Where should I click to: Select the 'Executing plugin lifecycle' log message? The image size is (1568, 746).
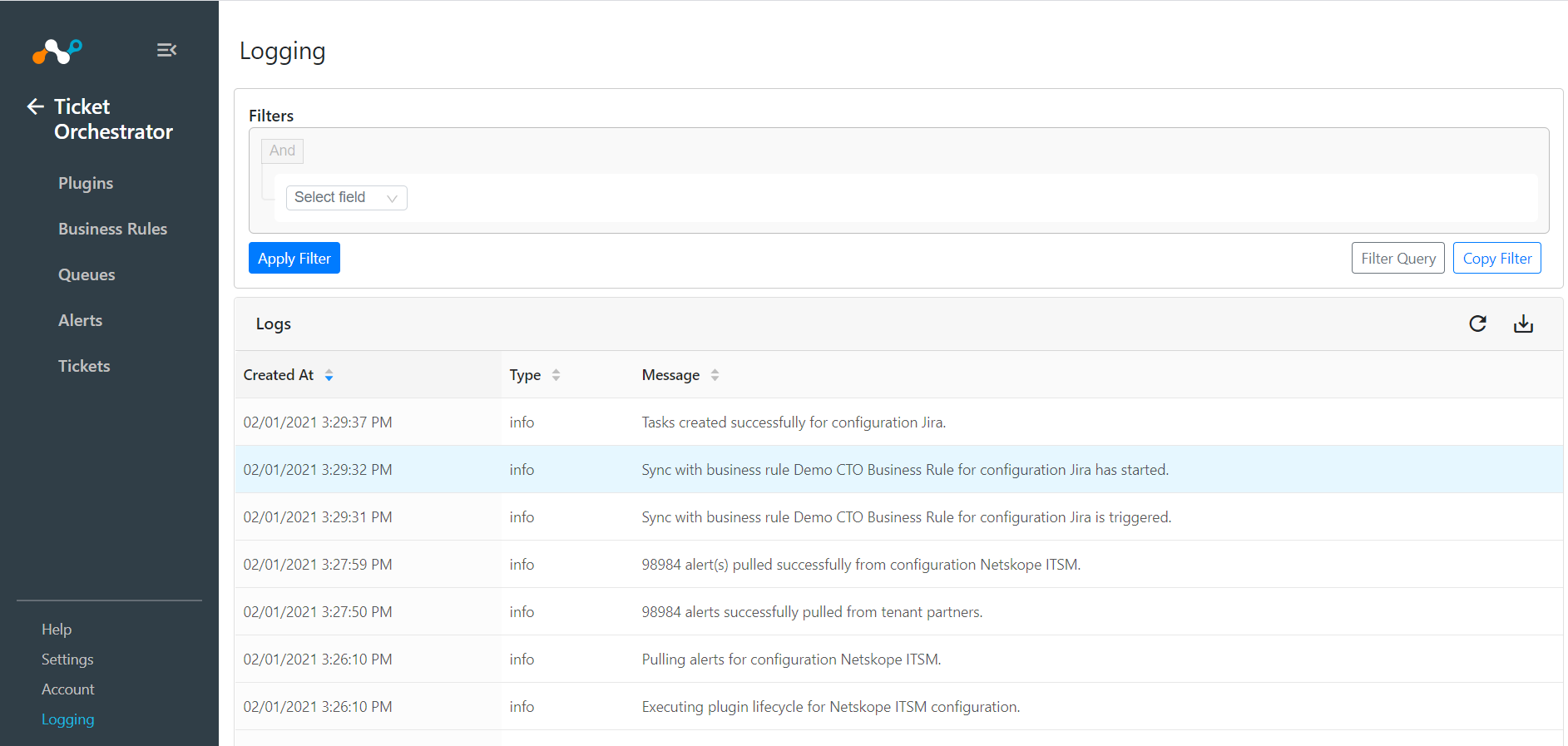click(831, 707)
